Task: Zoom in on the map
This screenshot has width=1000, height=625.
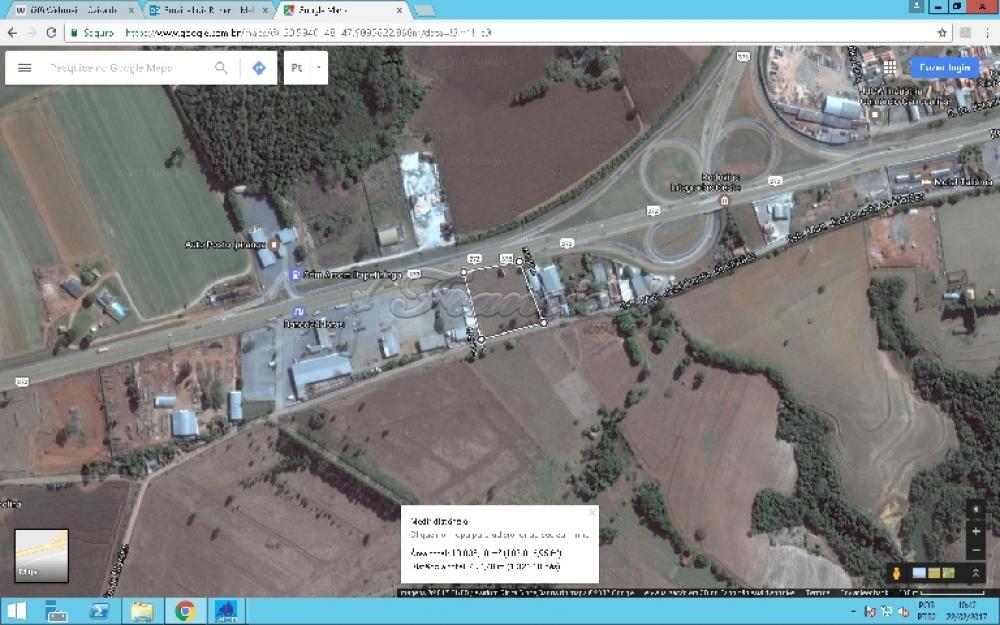Action: click(x=976, y=531)
